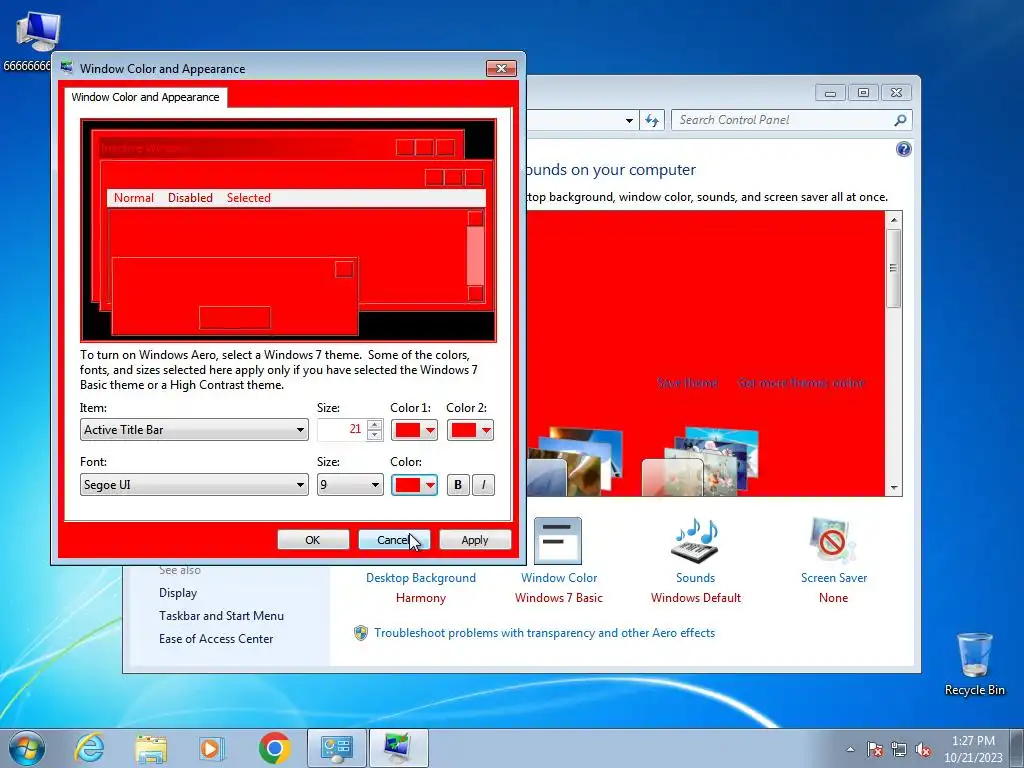This screenshot has height=768, width=1024.
Task: Open Screen Saver icon
Action: pyautogui.click(x=832, y=541)
